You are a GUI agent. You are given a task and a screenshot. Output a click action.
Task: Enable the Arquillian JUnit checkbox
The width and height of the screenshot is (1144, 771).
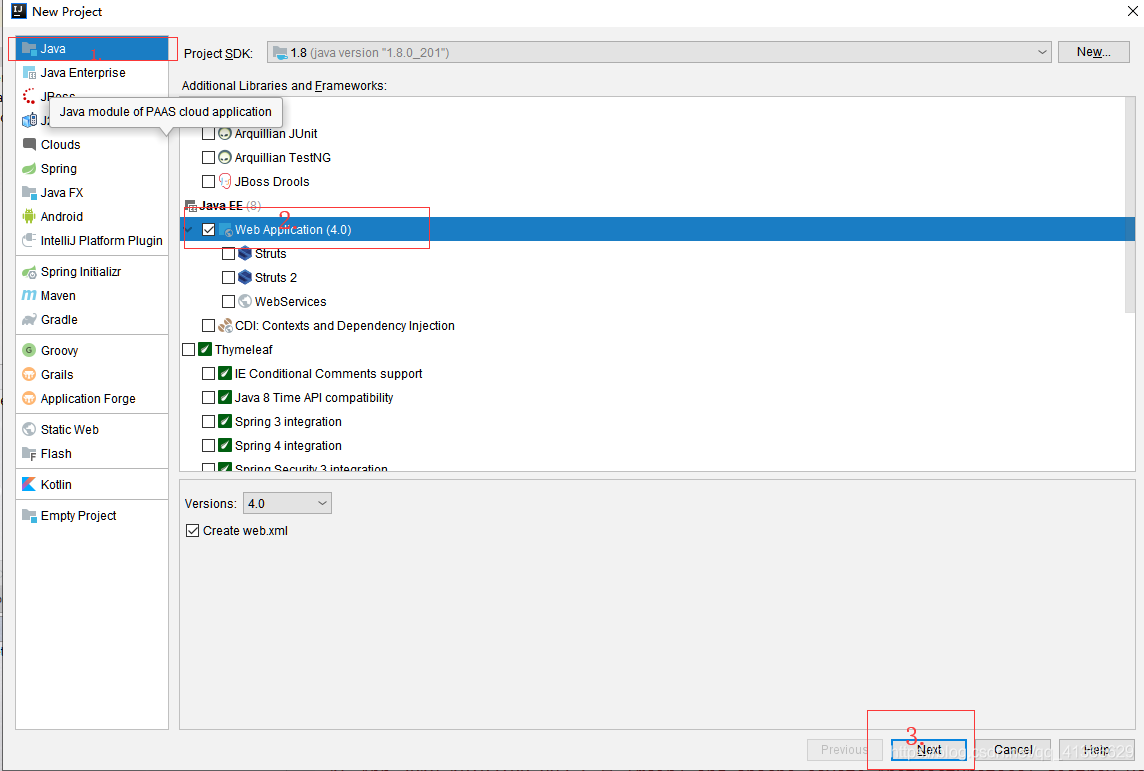(x=209, y=133)
